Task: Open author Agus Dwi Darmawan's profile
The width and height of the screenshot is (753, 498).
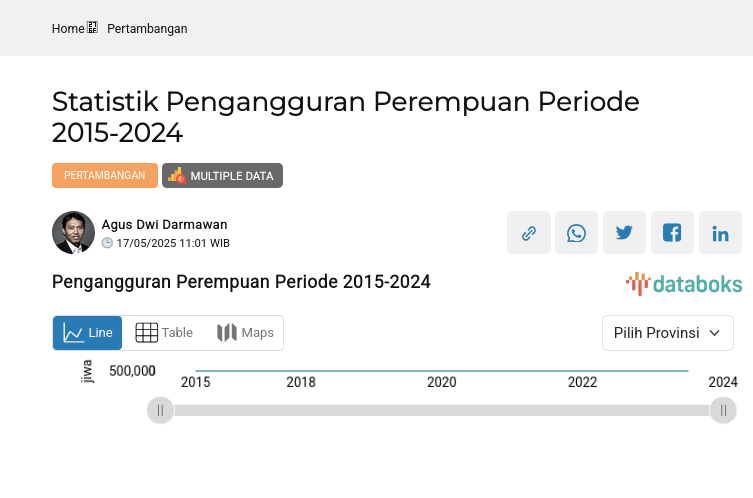Action: click(164, 224)
